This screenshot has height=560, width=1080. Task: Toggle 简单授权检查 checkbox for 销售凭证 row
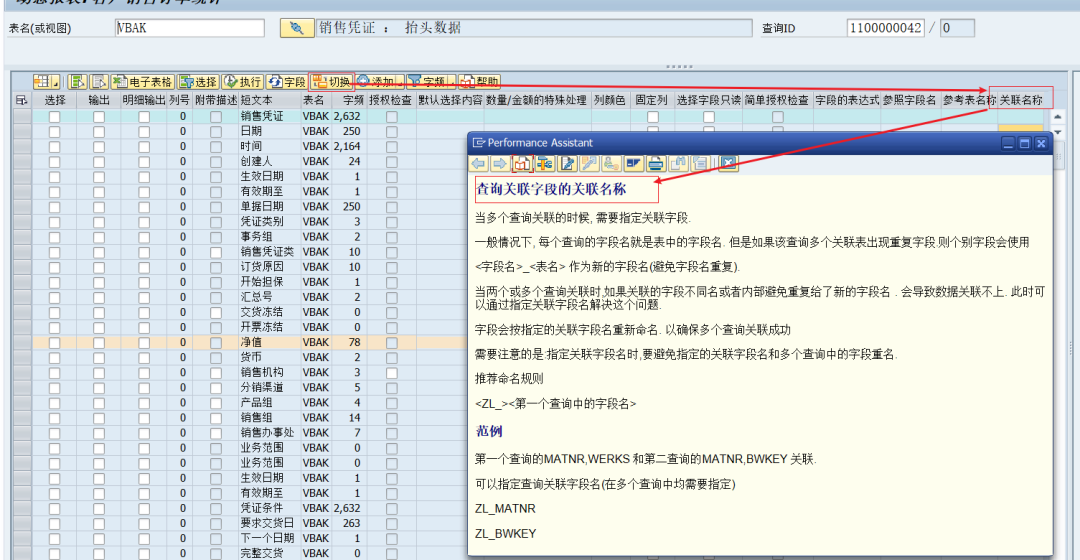(778, 116)
